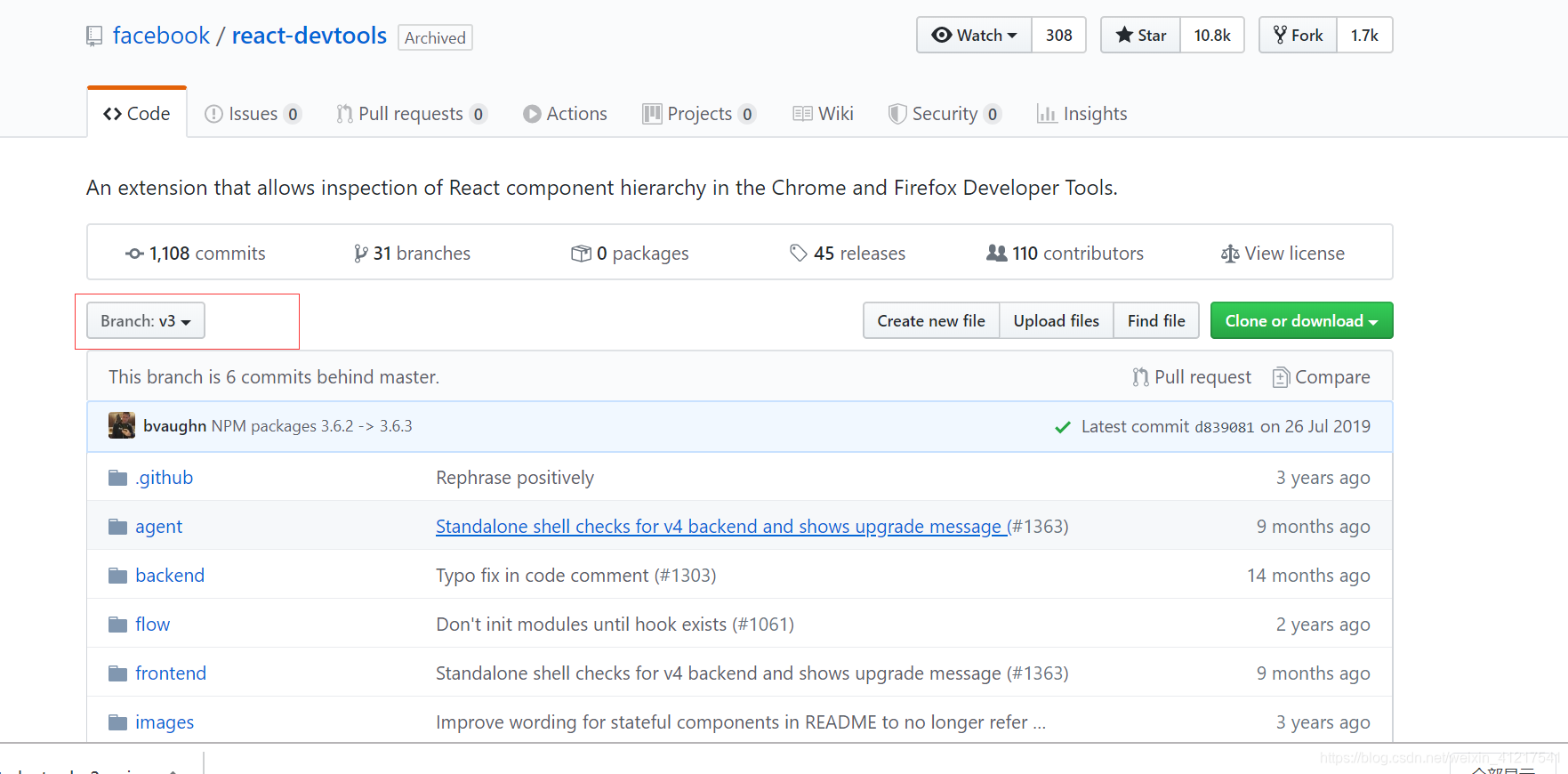
Task: Open the View license link
Action: [x=1283, y=254]
